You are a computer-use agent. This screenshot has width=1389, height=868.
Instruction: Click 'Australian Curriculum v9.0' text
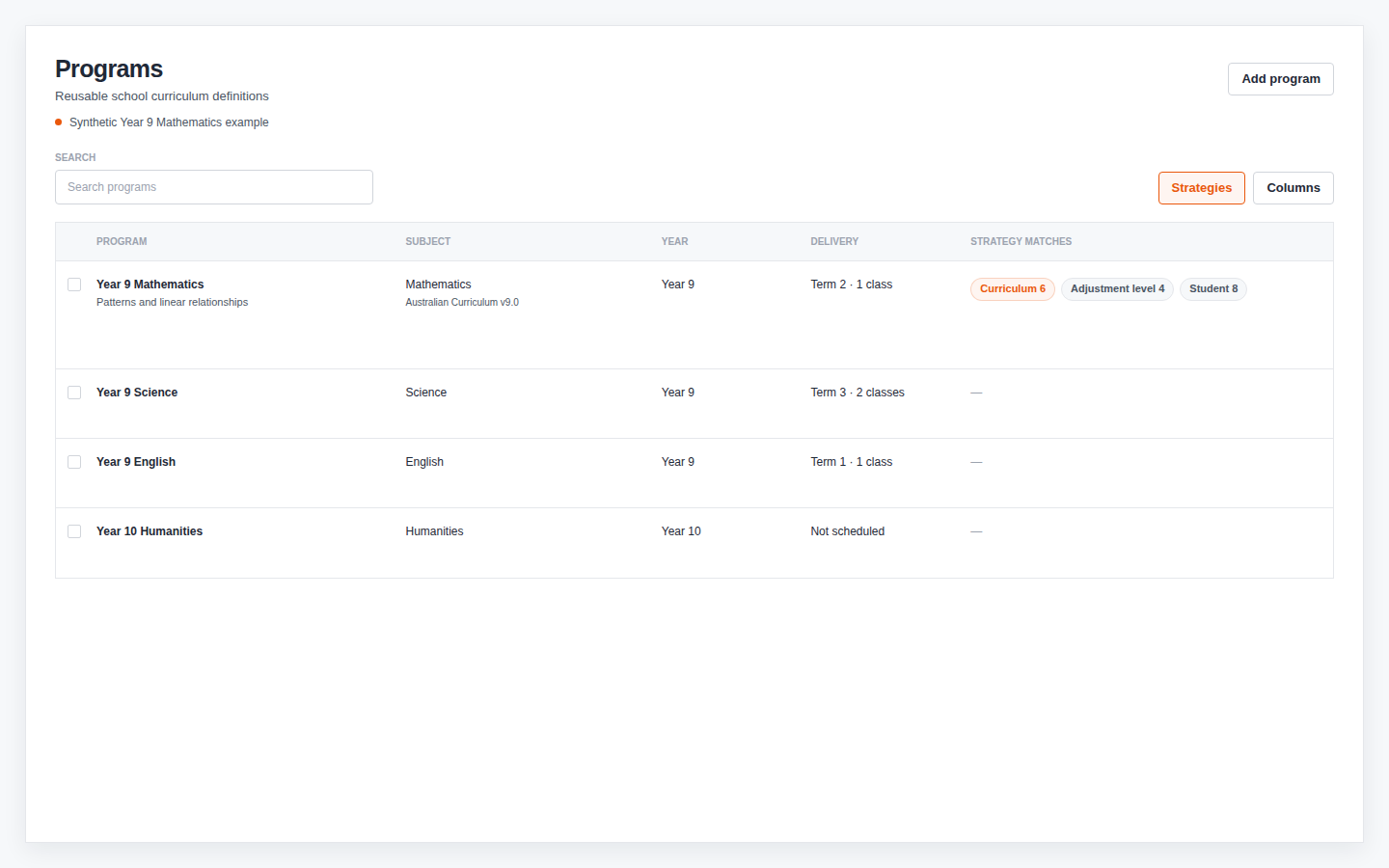point(462,303)
